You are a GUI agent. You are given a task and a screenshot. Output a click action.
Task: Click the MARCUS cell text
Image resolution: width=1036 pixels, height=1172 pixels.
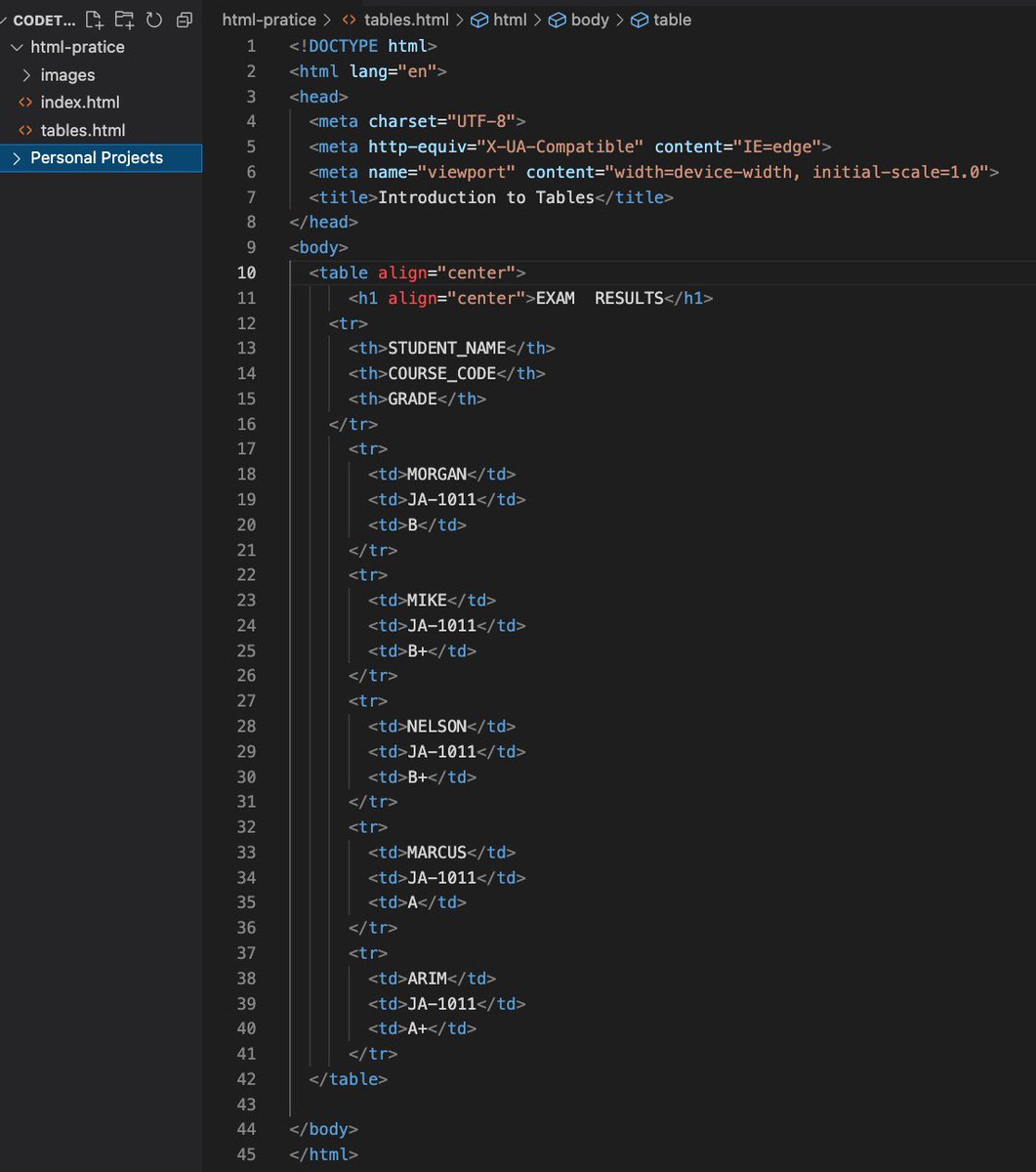[436, 852]
